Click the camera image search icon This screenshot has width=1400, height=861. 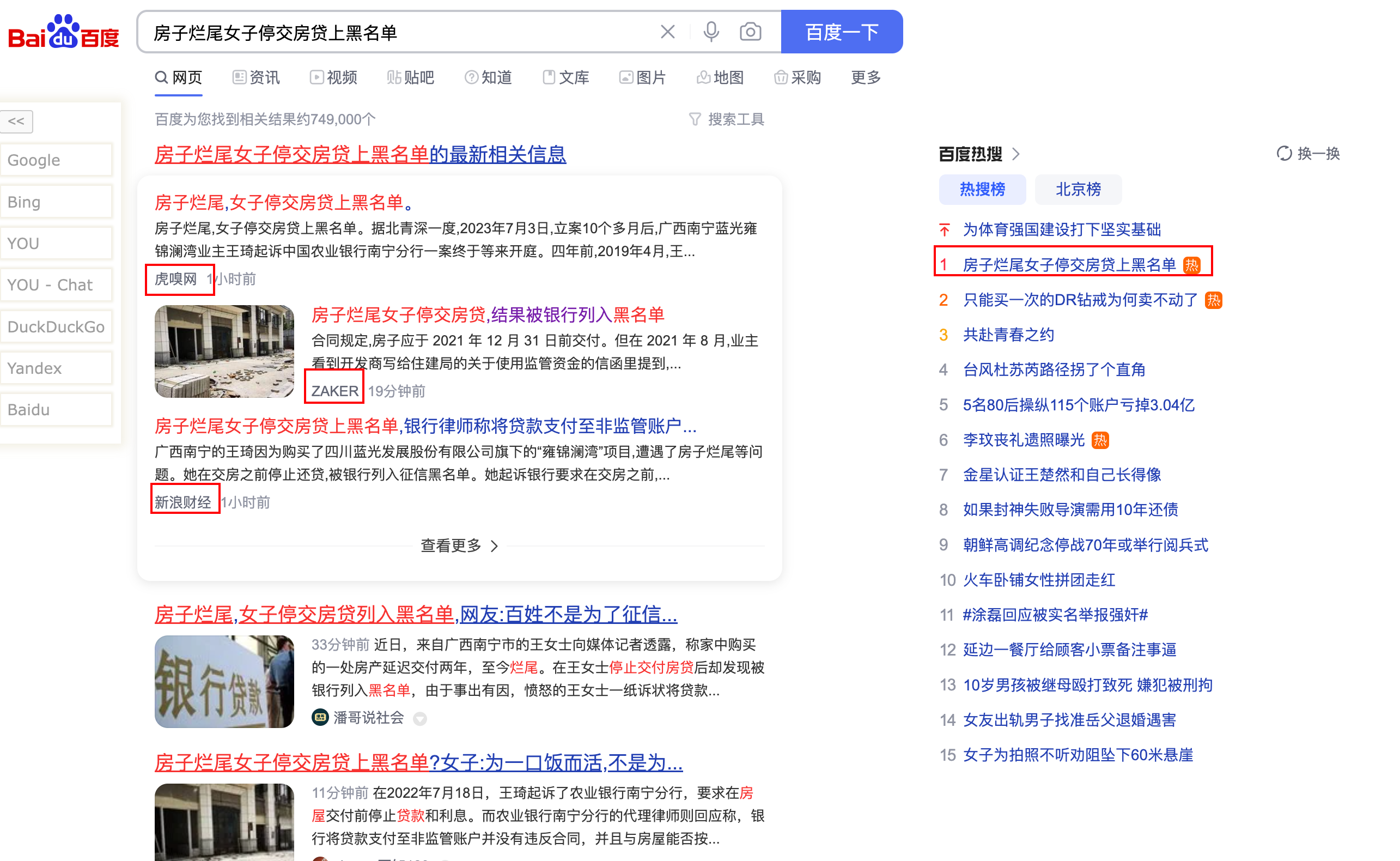tap(750, 32)
